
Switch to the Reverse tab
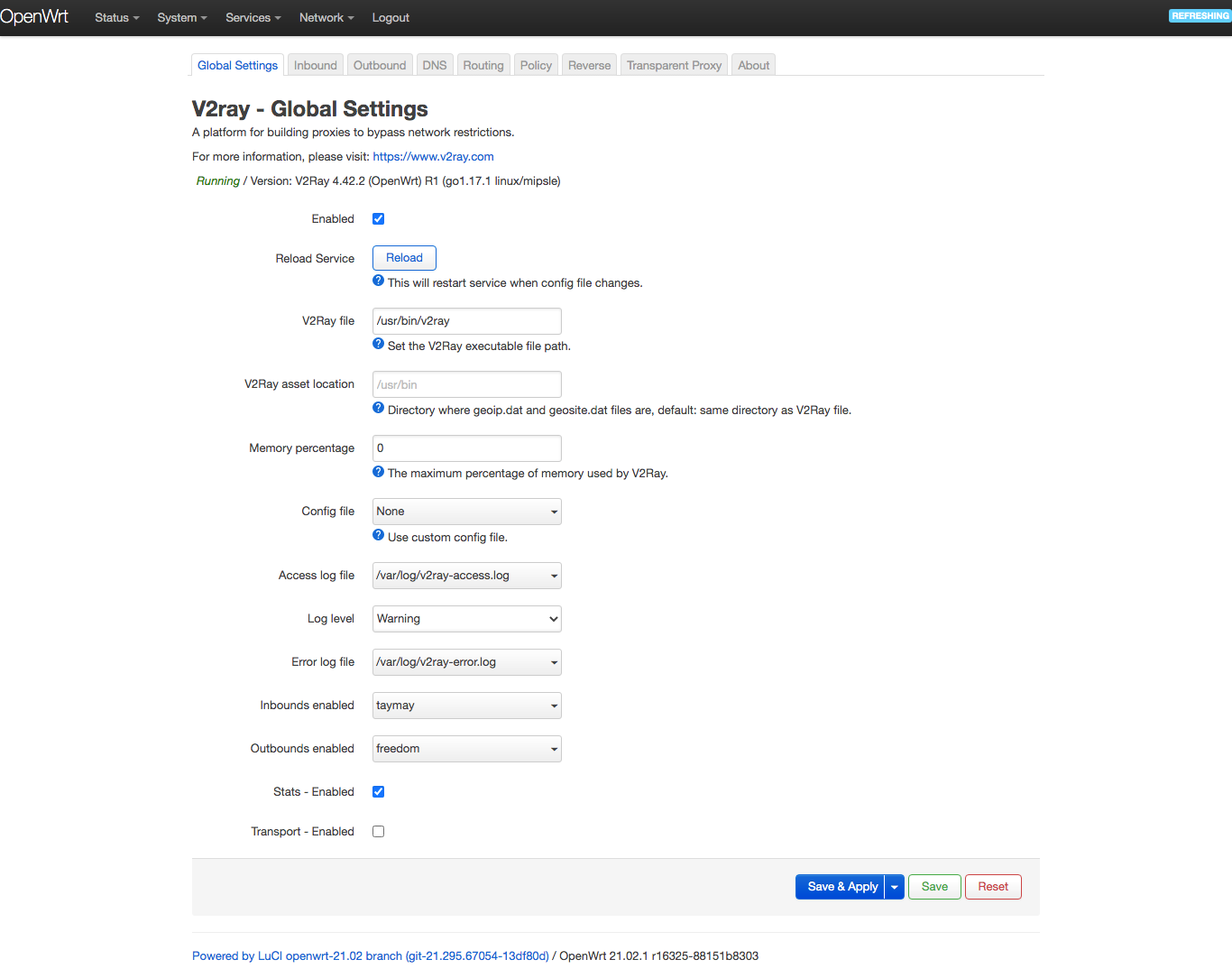pyautogui.click(x=590, y=65)
